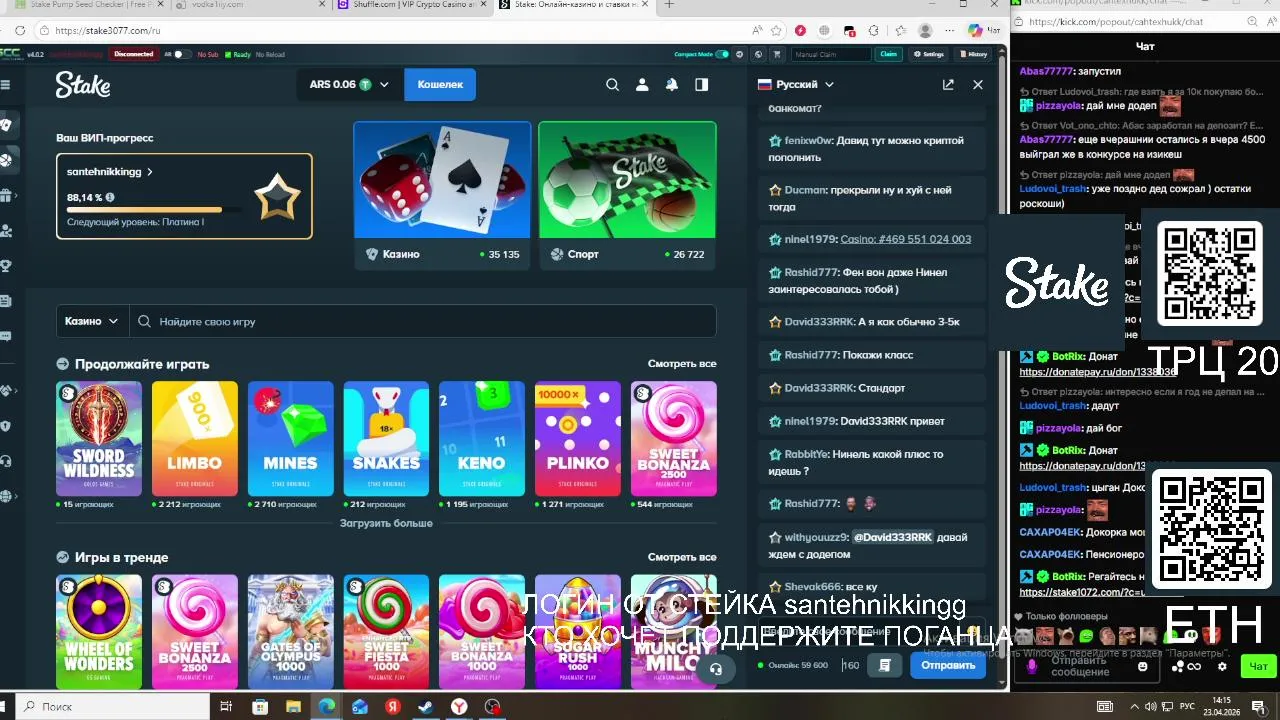This screenshot has height=720, width=1280.
Task: Open Steam from the taskbar
Action: click(426, 707)
